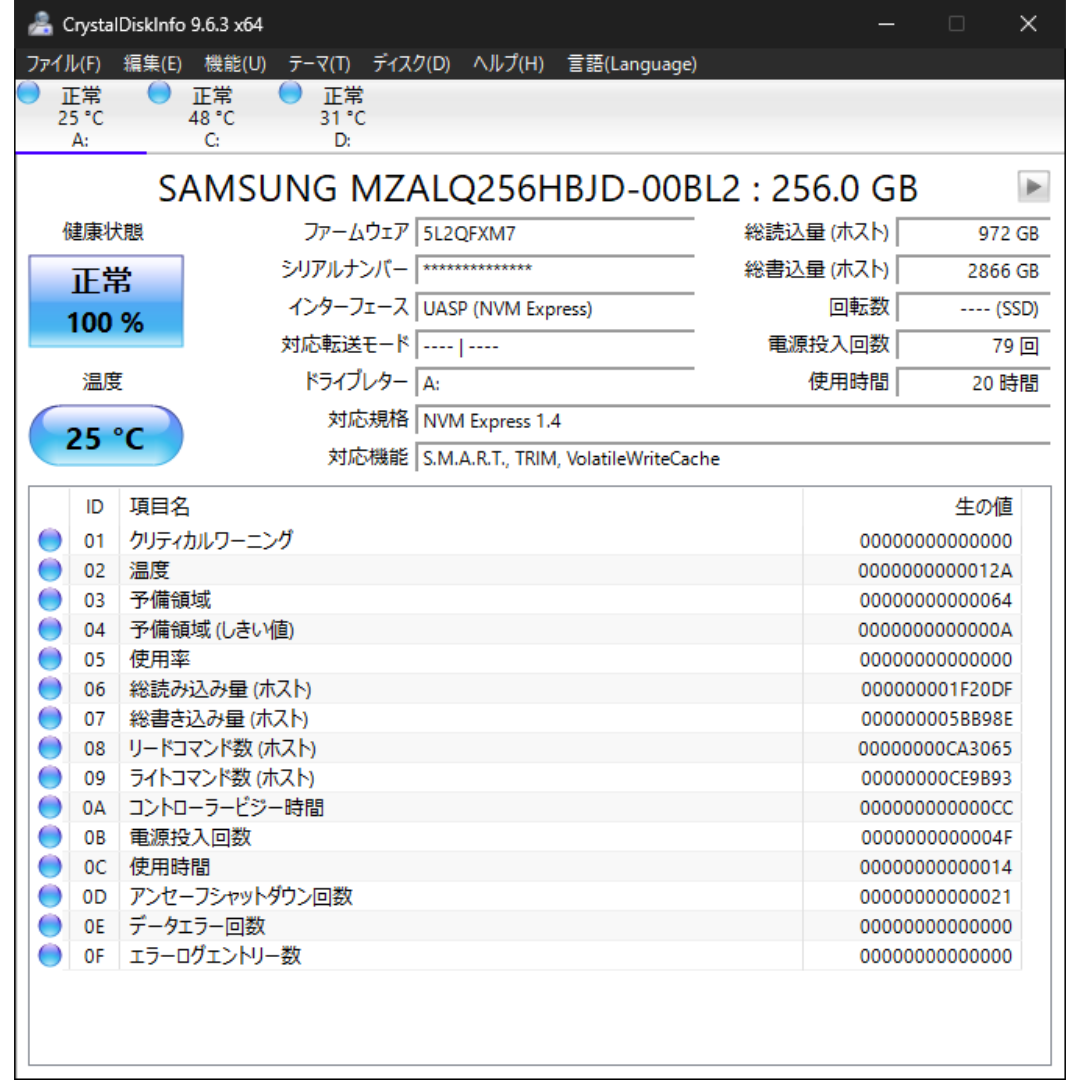Viewport: 1080px width, 1080px height.
Task: Open the ディスク(D) menu
Action: (411, 64)
